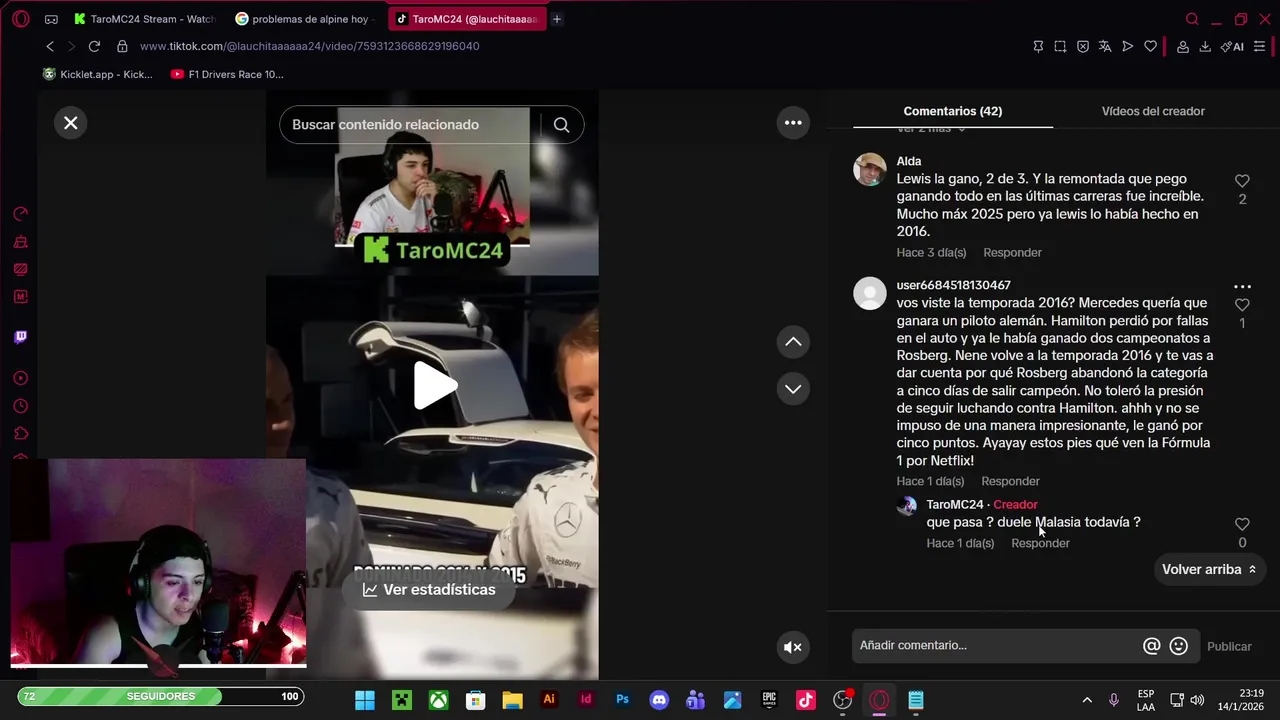Screen dimensions: 1280x720
Task: Open the profile account icon
Action: pos(1183,46)
